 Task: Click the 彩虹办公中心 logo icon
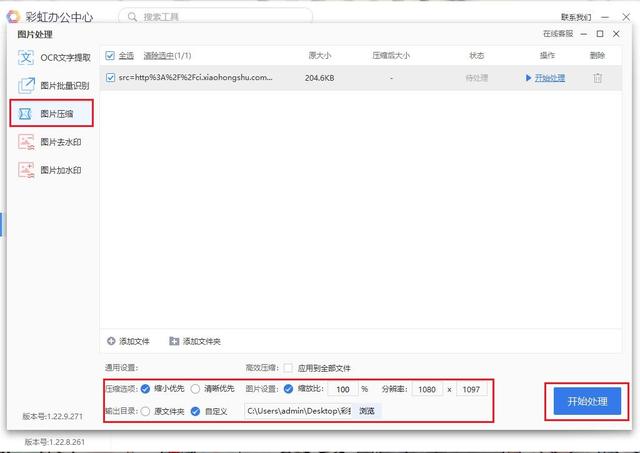tap(13, 17)
